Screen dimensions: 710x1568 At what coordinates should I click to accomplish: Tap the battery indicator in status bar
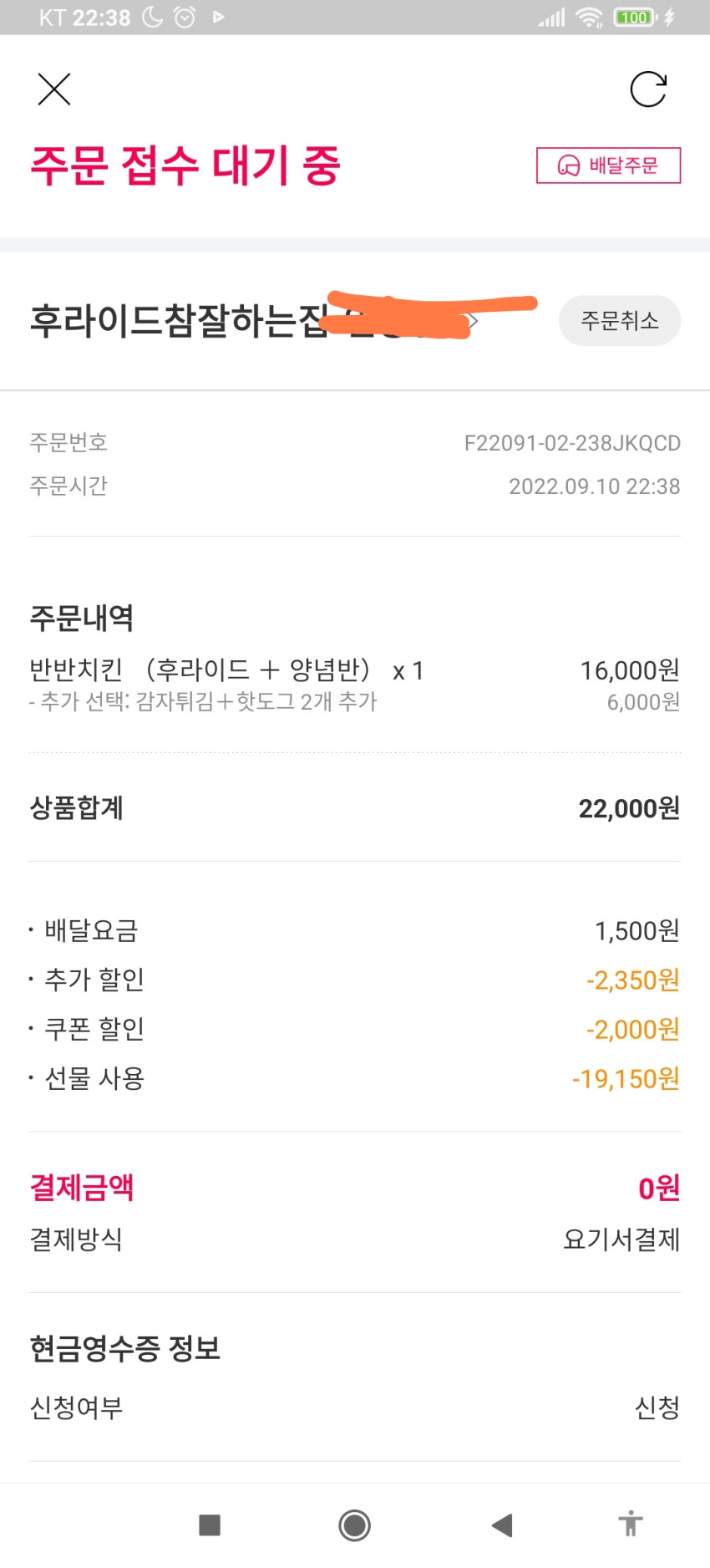coord(636,17)
